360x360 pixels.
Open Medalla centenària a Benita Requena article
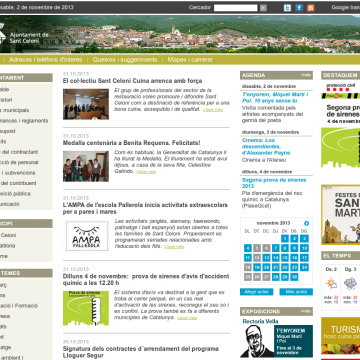point(132,143)
